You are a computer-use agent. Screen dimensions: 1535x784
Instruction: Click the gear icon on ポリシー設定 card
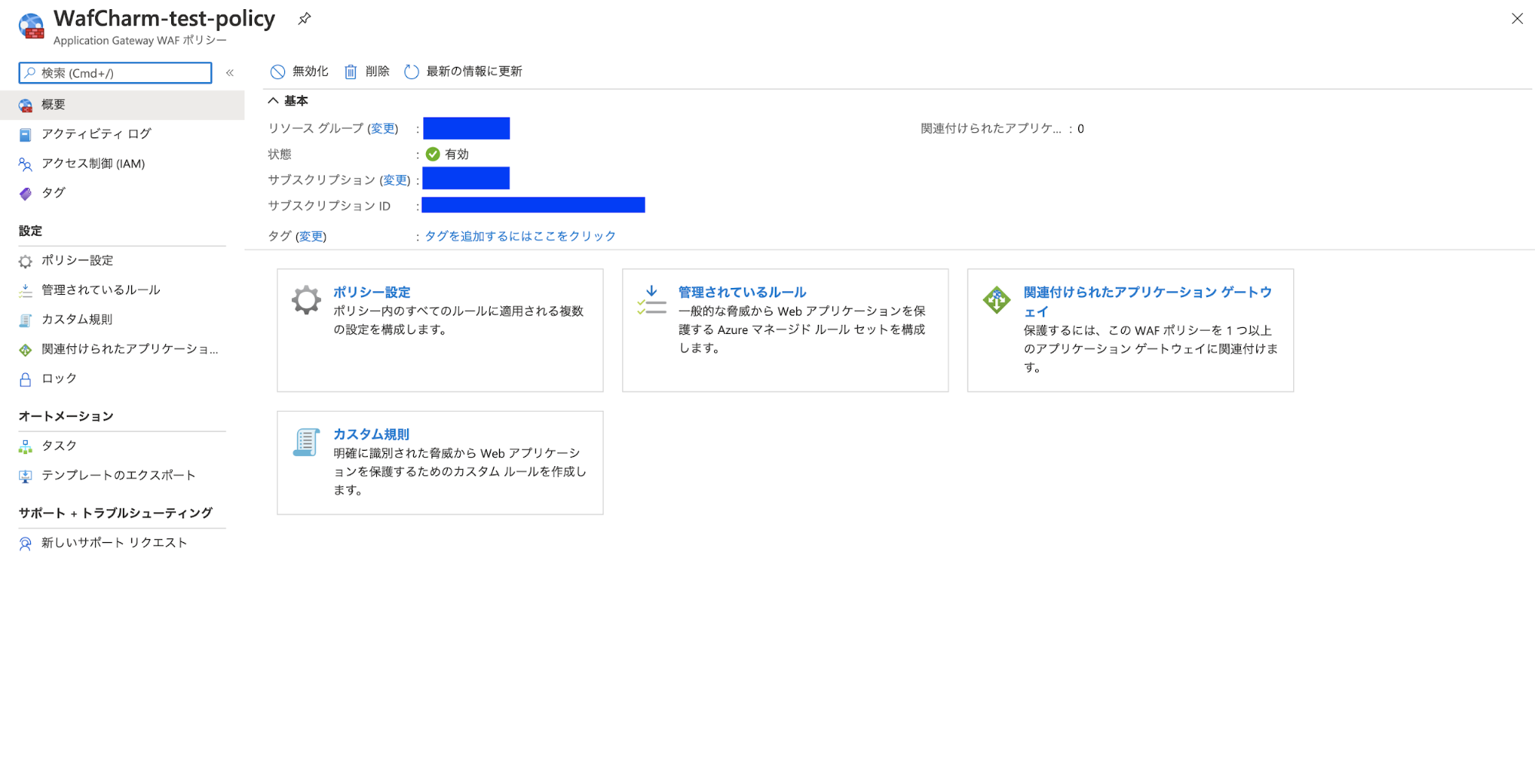tap(306, 299)
